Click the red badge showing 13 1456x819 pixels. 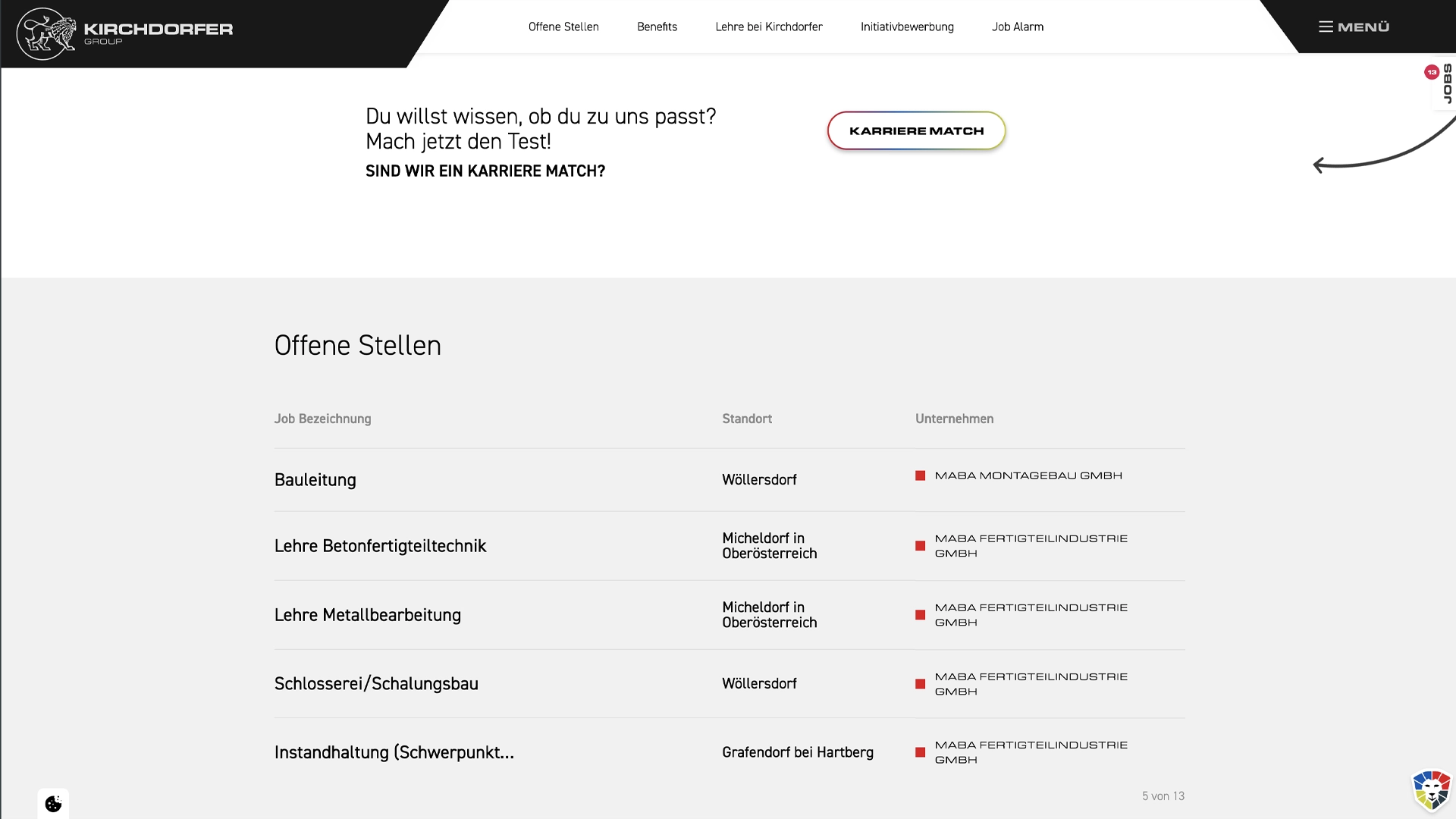coord(1432,72)
